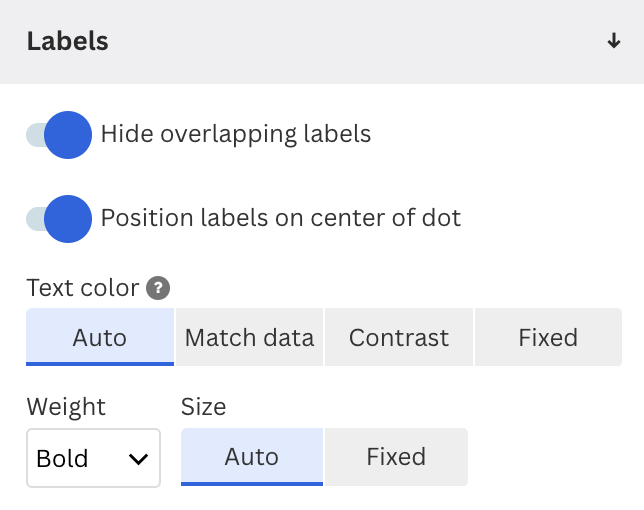
Task: Set label Size to Auto
Action: pyautogui.click(x=252, y=457)
